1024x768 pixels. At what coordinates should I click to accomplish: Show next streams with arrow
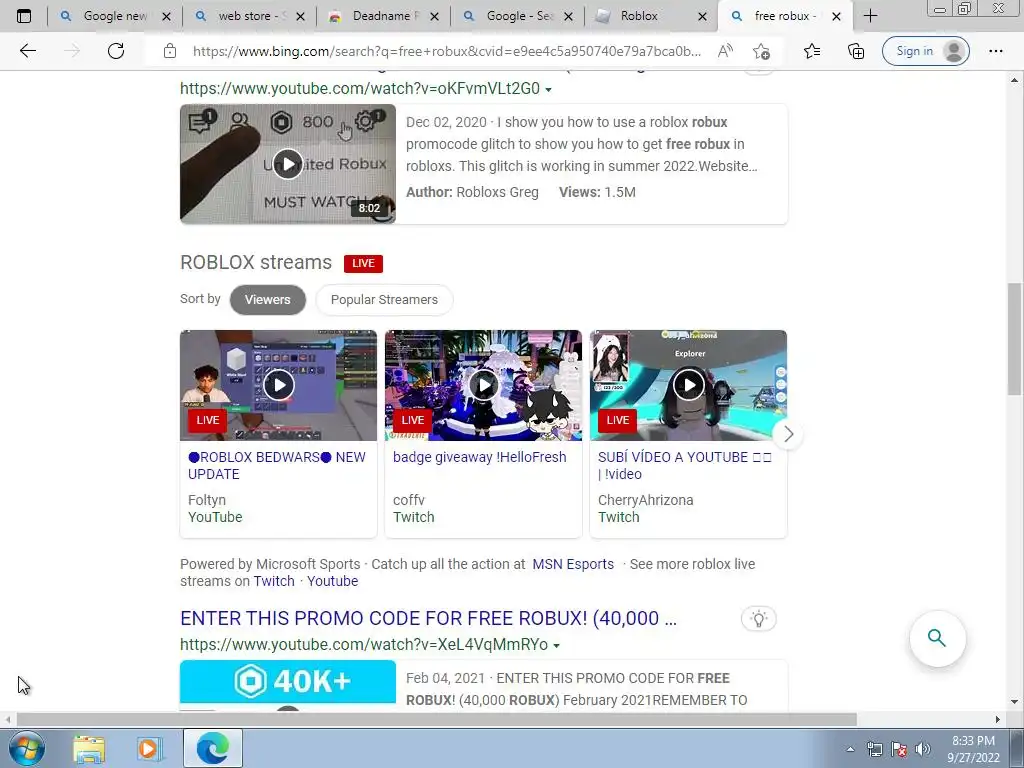point(788,434)
